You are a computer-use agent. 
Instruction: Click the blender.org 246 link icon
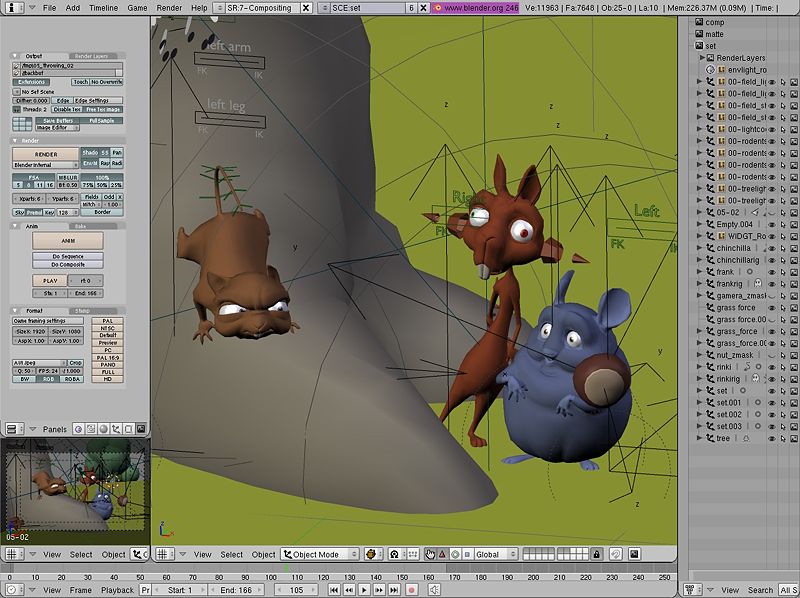(437, 8)
